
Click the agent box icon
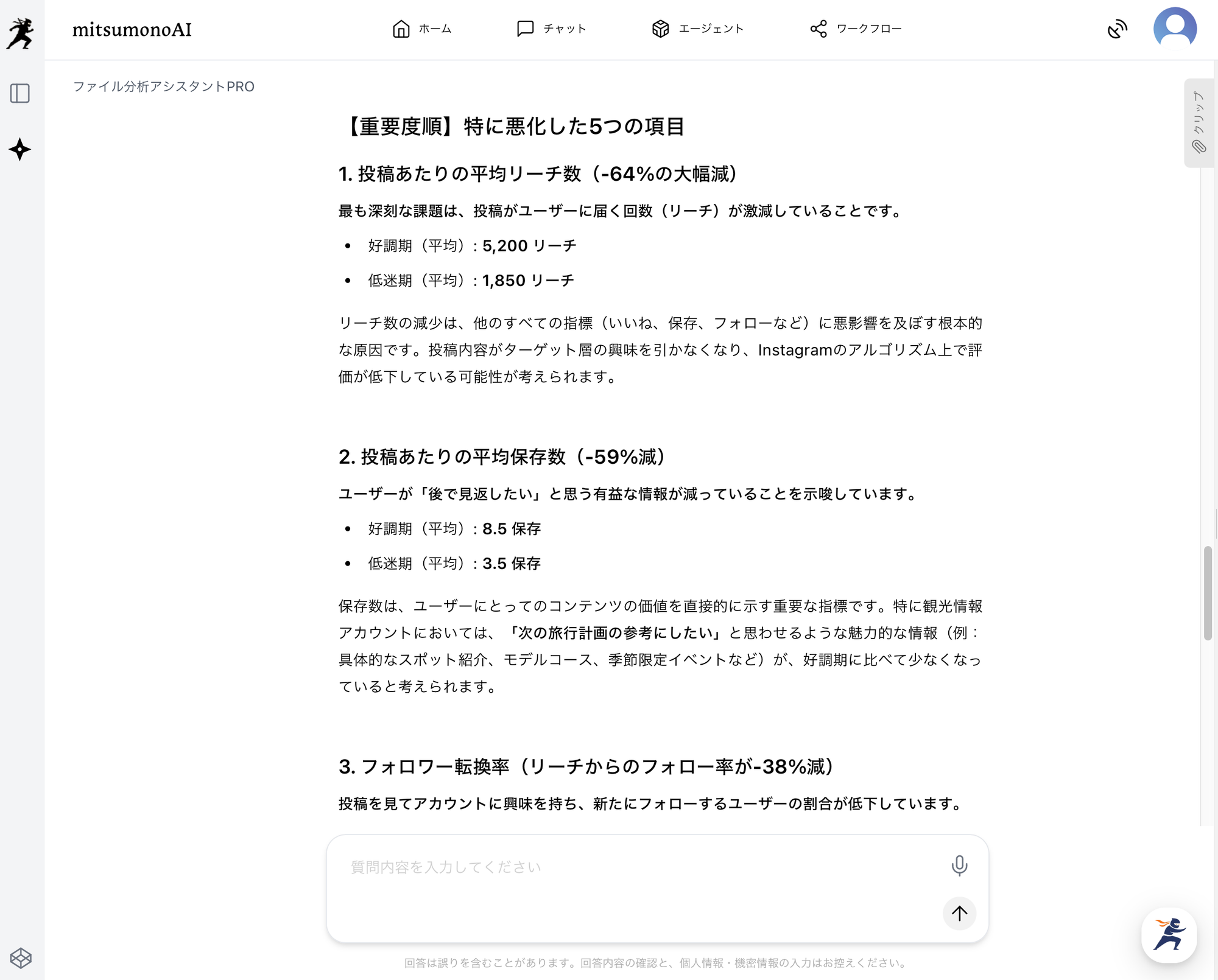[x=660, y=29]
